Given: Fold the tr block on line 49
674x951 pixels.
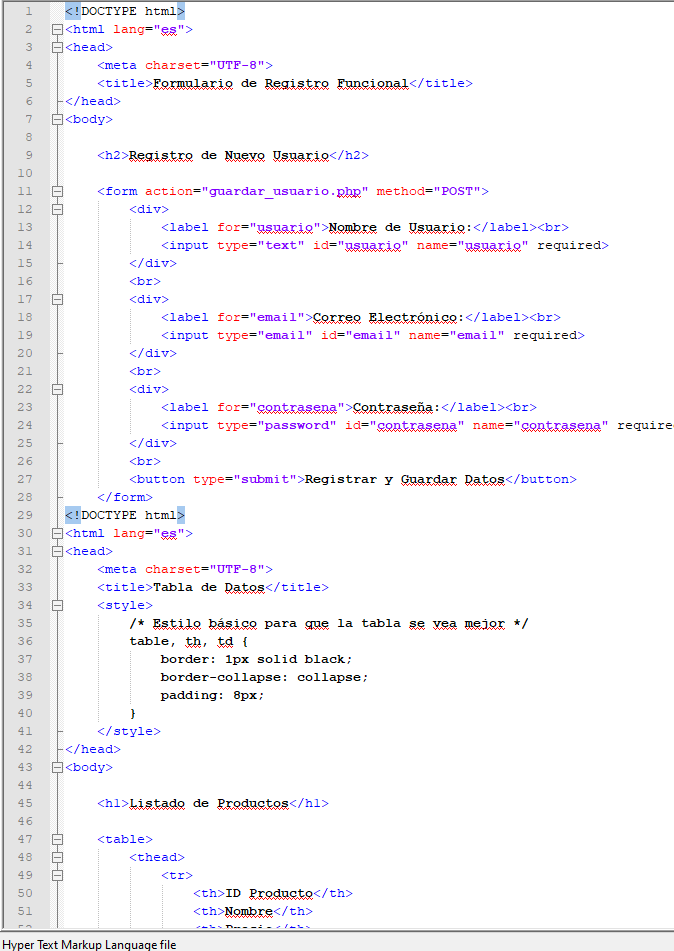Looking at the screenshot, I should pos(57,875).
